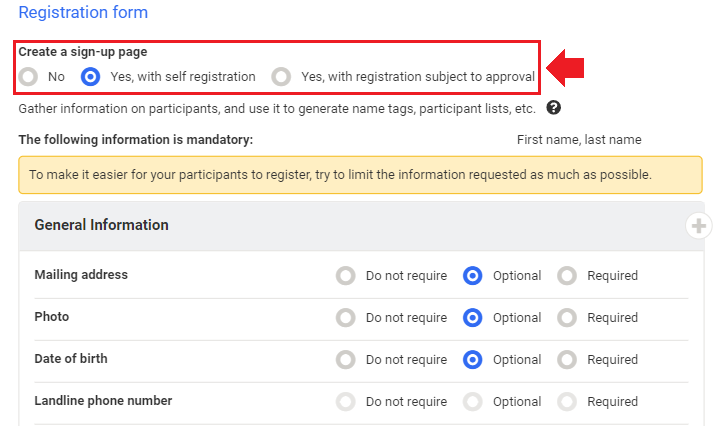Mark Date of birth as Required
Image resolution: width=714 pixels, height=426 pixels.
567,360
